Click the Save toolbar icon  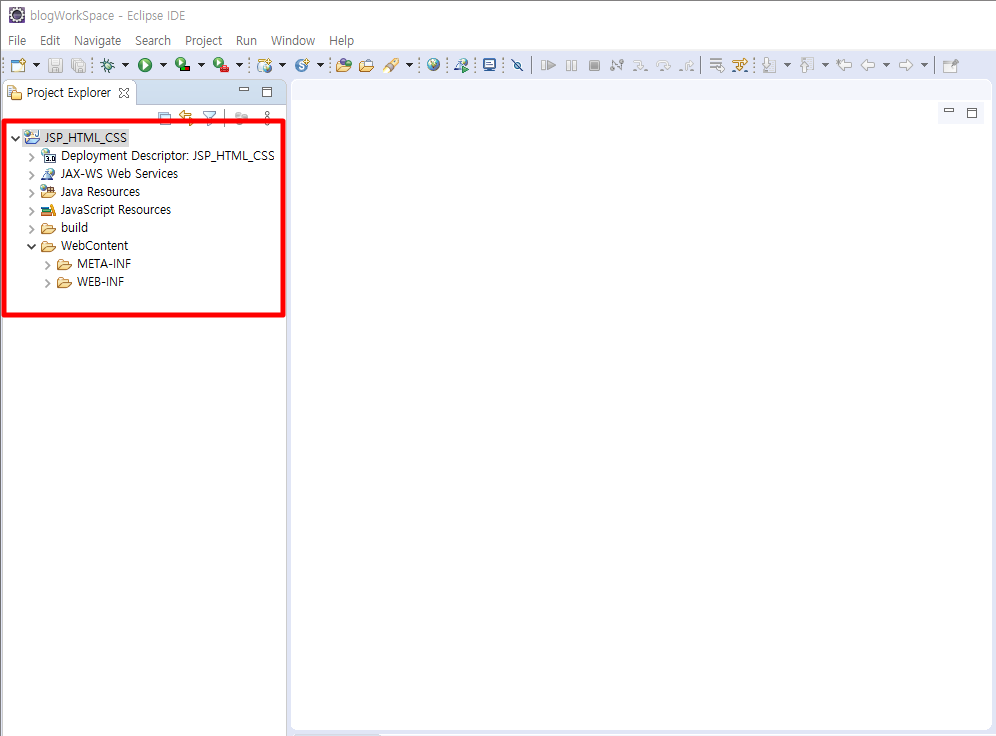pyautogui.click(x=55, y=65)
